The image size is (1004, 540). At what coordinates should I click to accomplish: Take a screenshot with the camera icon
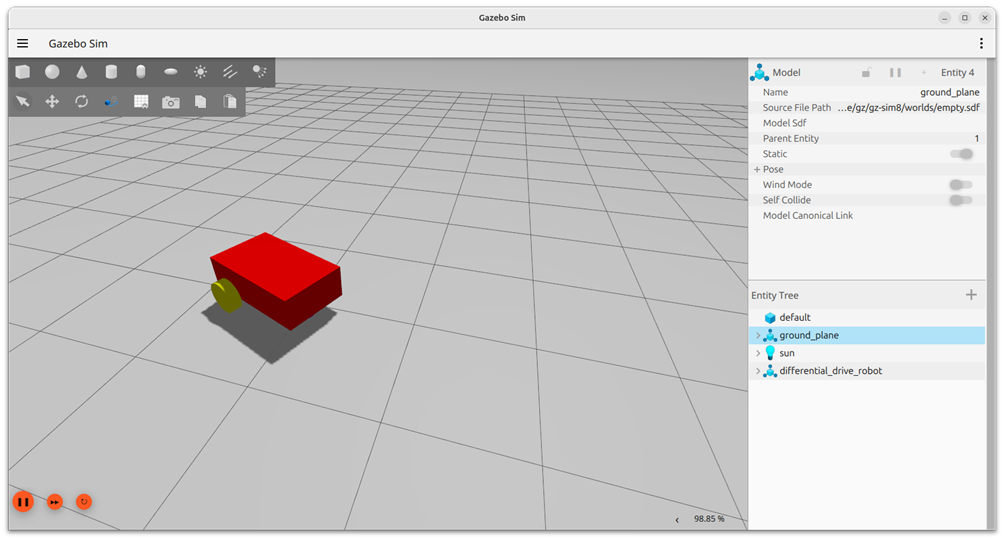pyautogui.click(x=171, y=102)
